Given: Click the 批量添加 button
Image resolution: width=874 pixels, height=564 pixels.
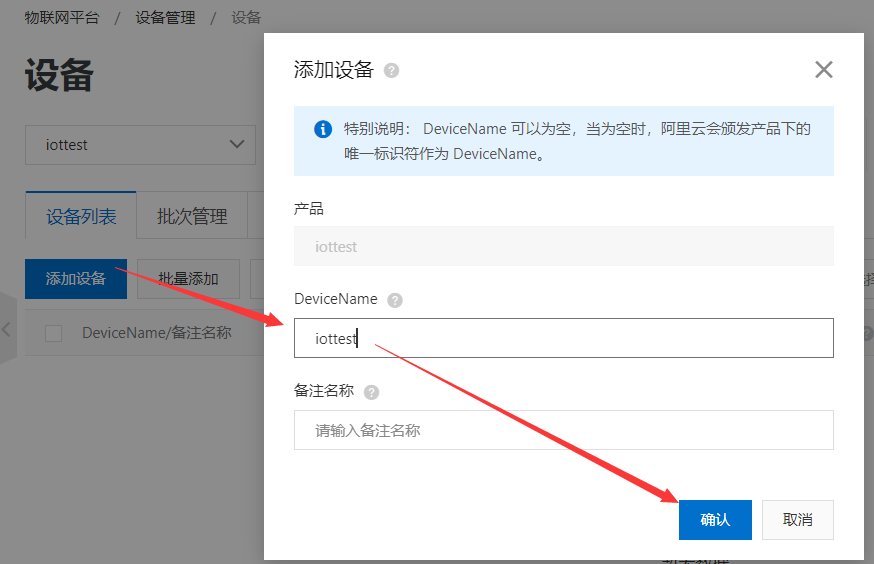Looking at the screenshot, I should [x=187, y=279].
